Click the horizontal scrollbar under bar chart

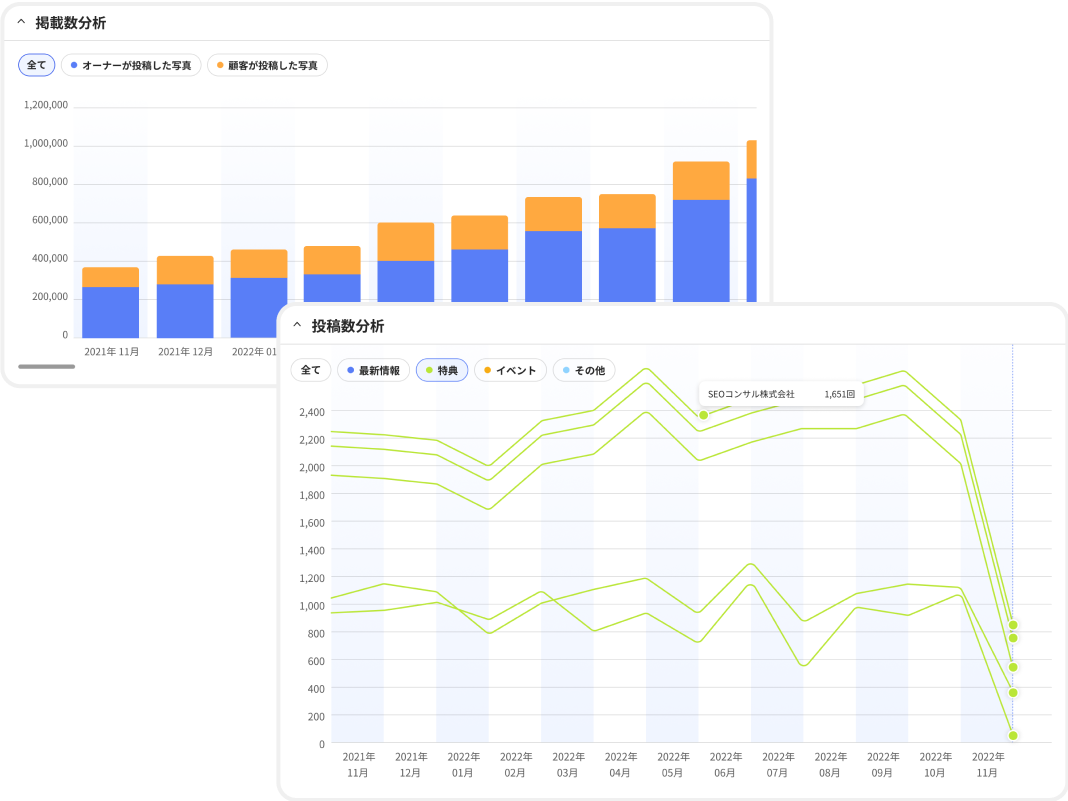pyautogui.click(x=46, y=367)
